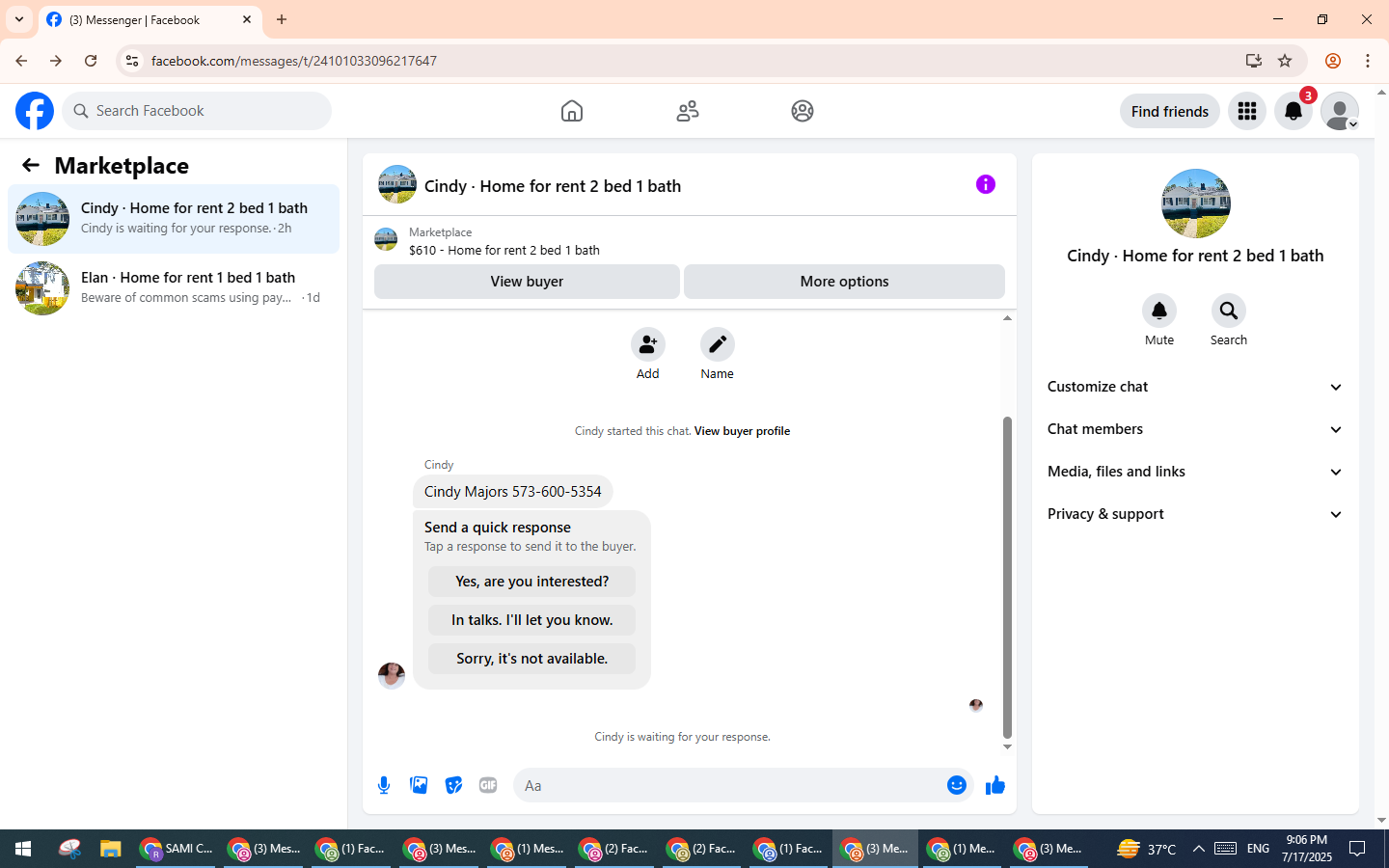Open the emoji picker
Image resolution: width=1389 pixels, height=868 pixels.
(x=957, y=785)
